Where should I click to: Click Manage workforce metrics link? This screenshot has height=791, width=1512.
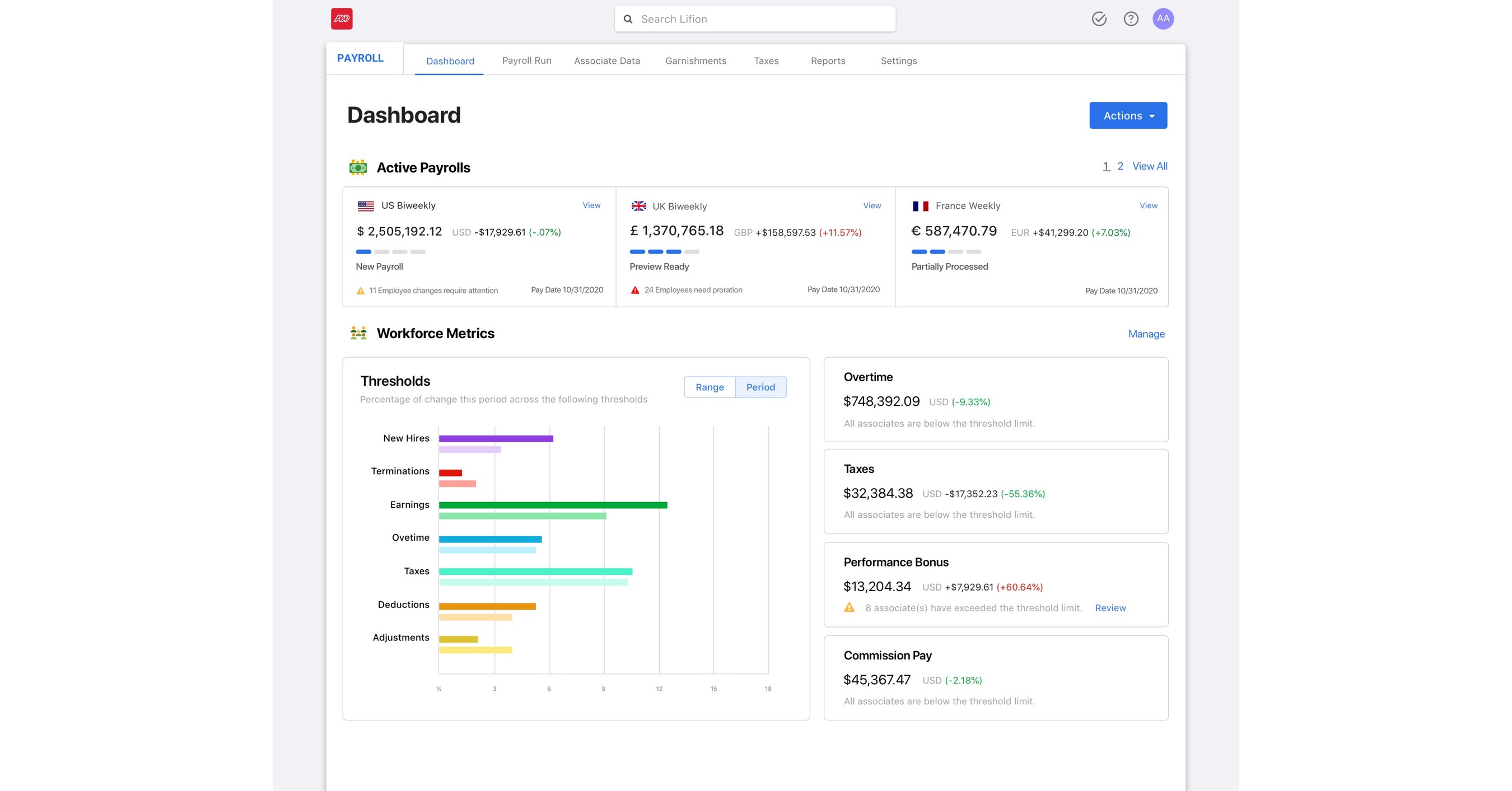point(1146,334)
